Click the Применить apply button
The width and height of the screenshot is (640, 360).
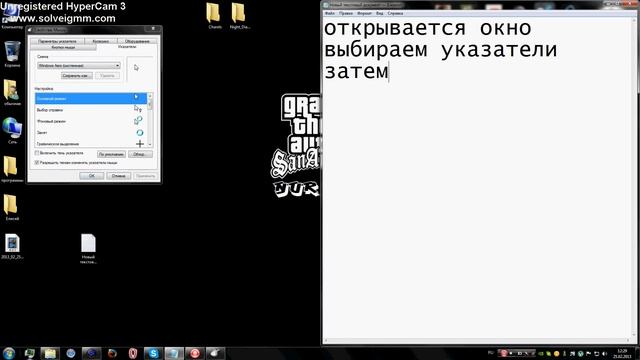[x=145, y=176]
